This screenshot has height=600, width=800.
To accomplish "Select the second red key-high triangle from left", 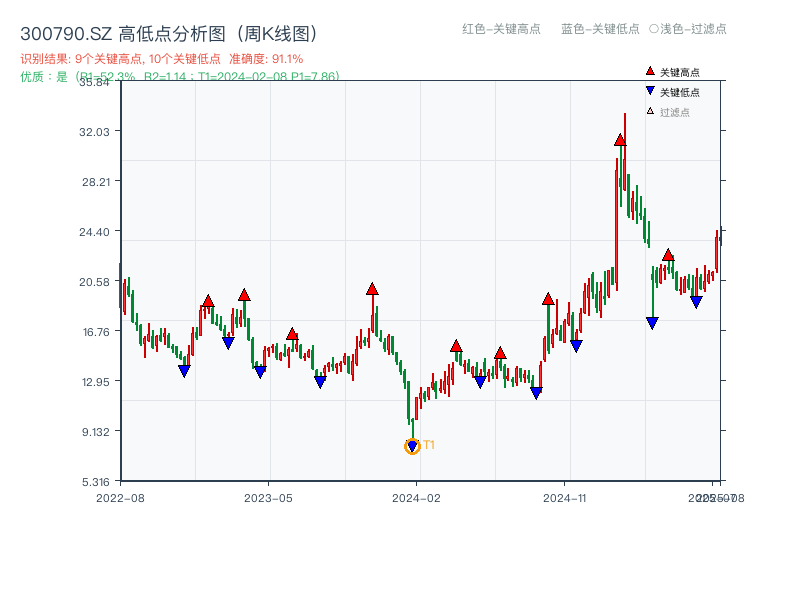I will click(x=244, y=295).
